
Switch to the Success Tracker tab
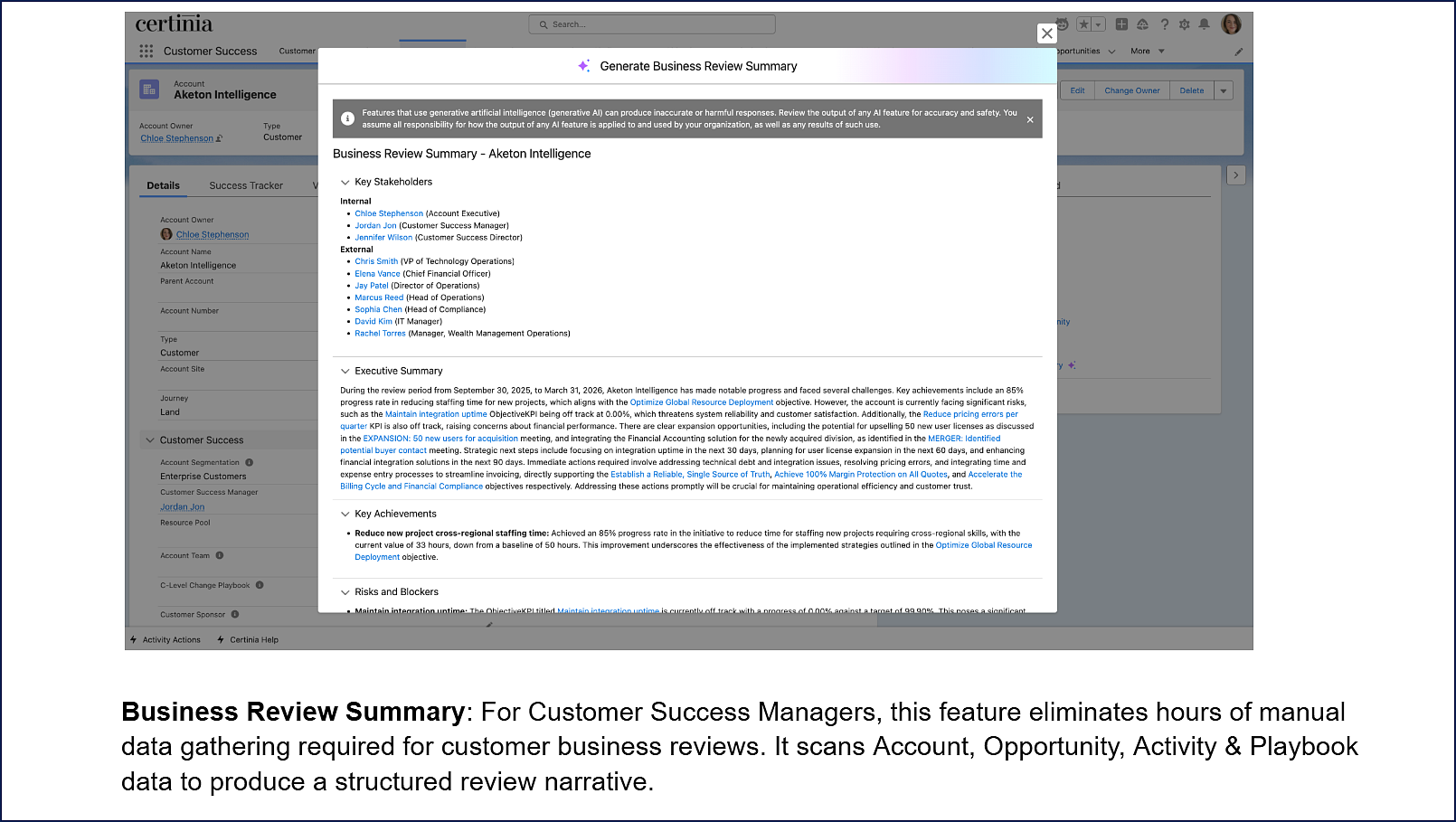tap(246, 185)
